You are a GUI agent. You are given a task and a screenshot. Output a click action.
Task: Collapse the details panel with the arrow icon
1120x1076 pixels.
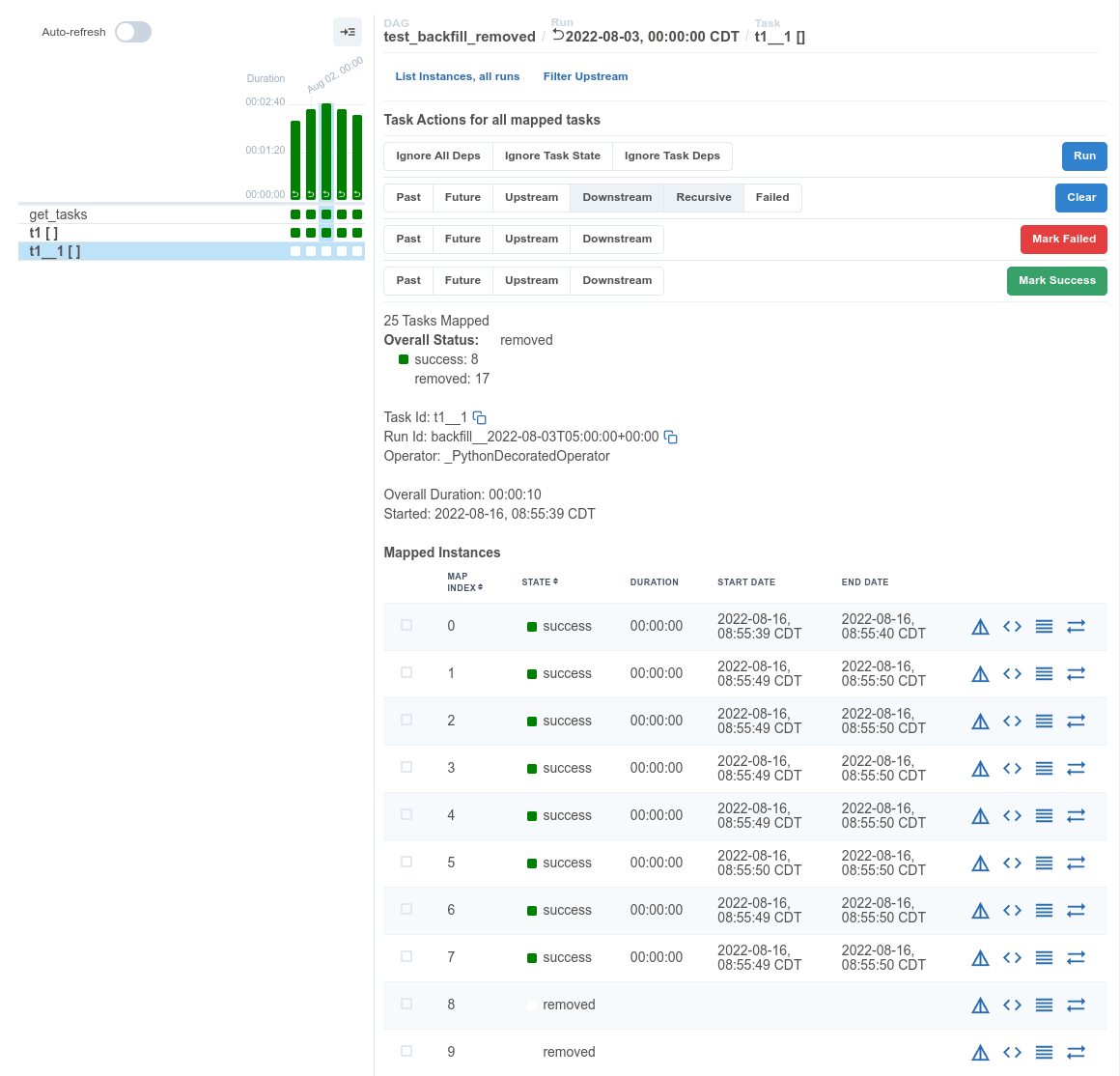click(x=348, y=32)
